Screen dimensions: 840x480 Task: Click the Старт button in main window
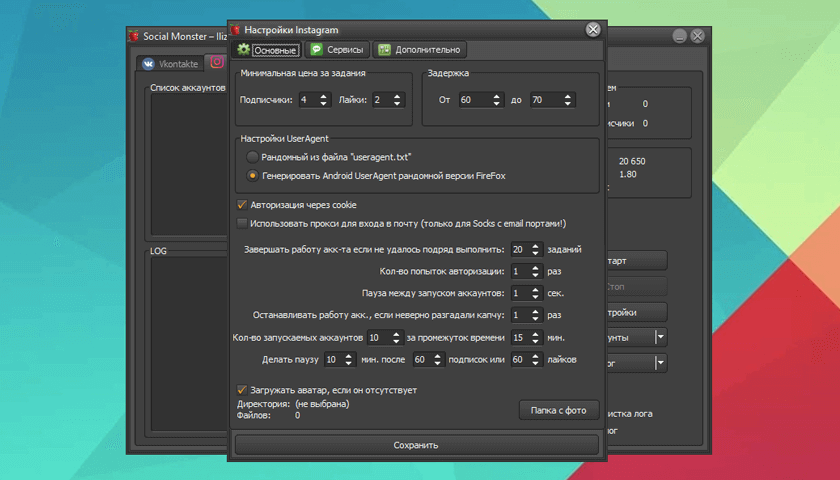(637, 261)
